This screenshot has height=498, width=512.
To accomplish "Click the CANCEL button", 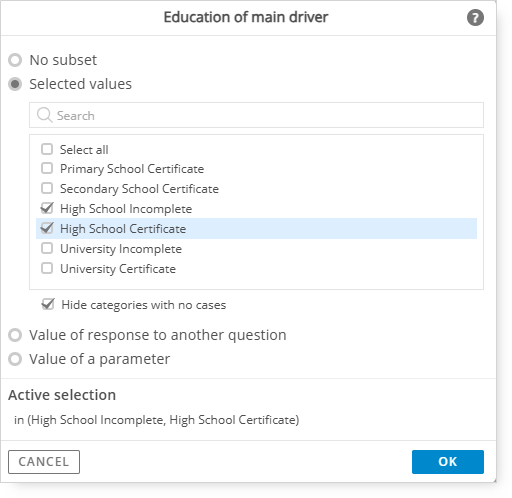I will 44,462.
